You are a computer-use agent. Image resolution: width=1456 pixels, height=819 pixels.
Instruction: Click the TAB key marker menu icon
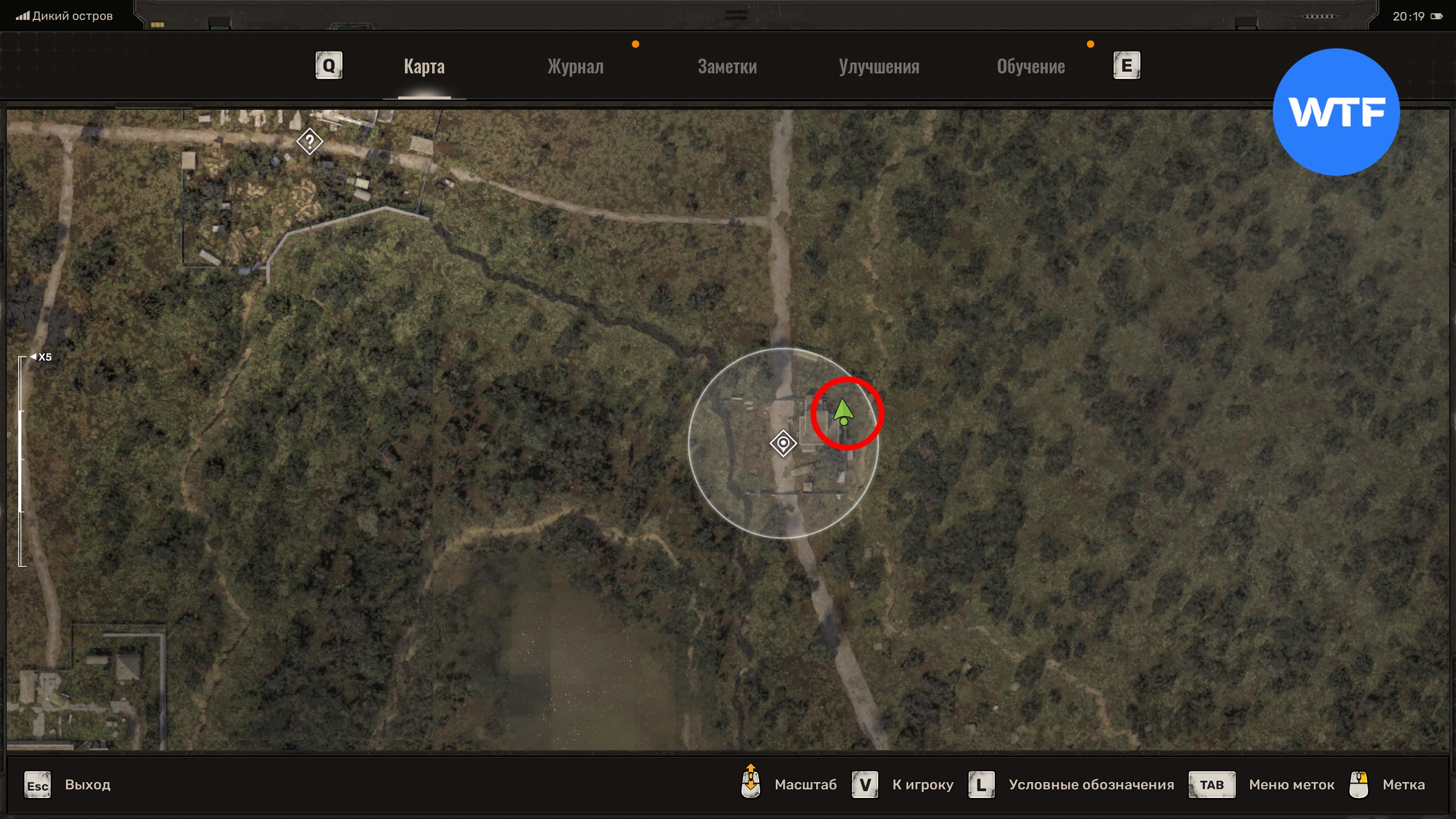coord(1211,785)
